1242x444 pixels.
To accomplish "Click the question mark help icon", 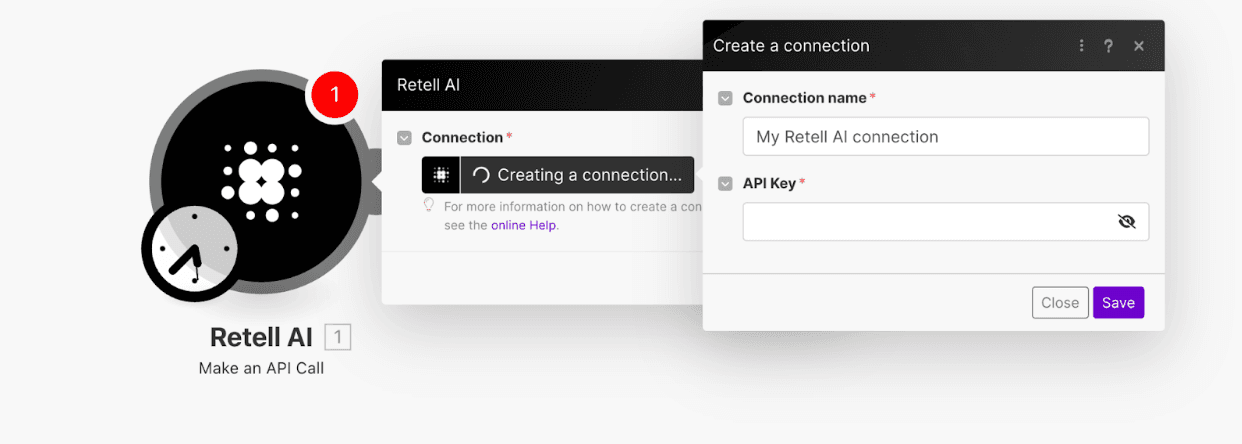I will [1108, 46].
